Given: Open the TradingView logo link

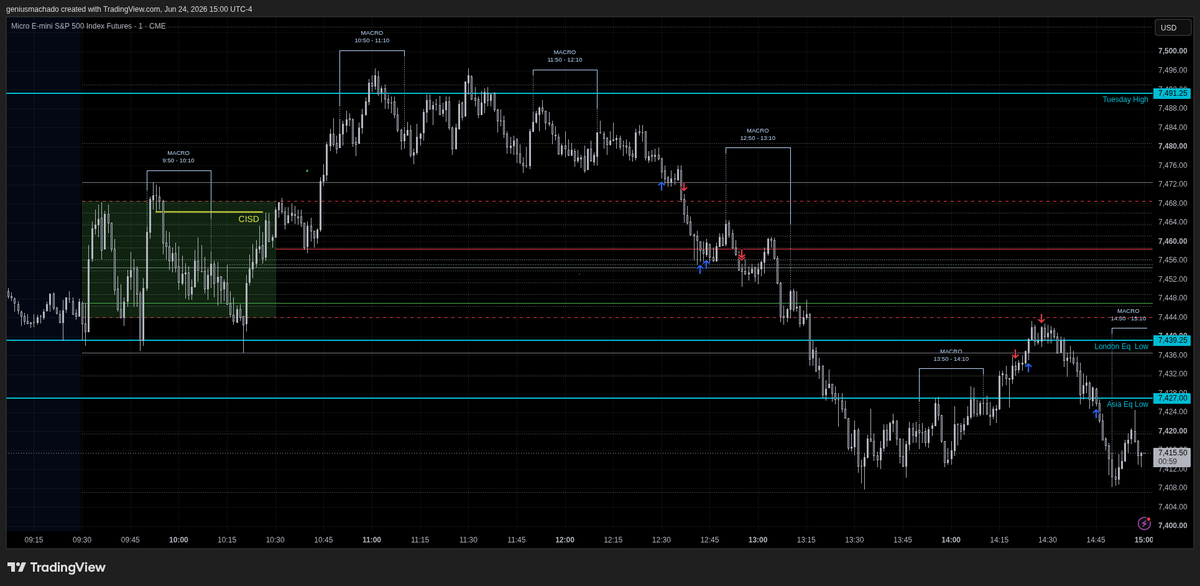Looking at the screenshot, I should [56, 567].
